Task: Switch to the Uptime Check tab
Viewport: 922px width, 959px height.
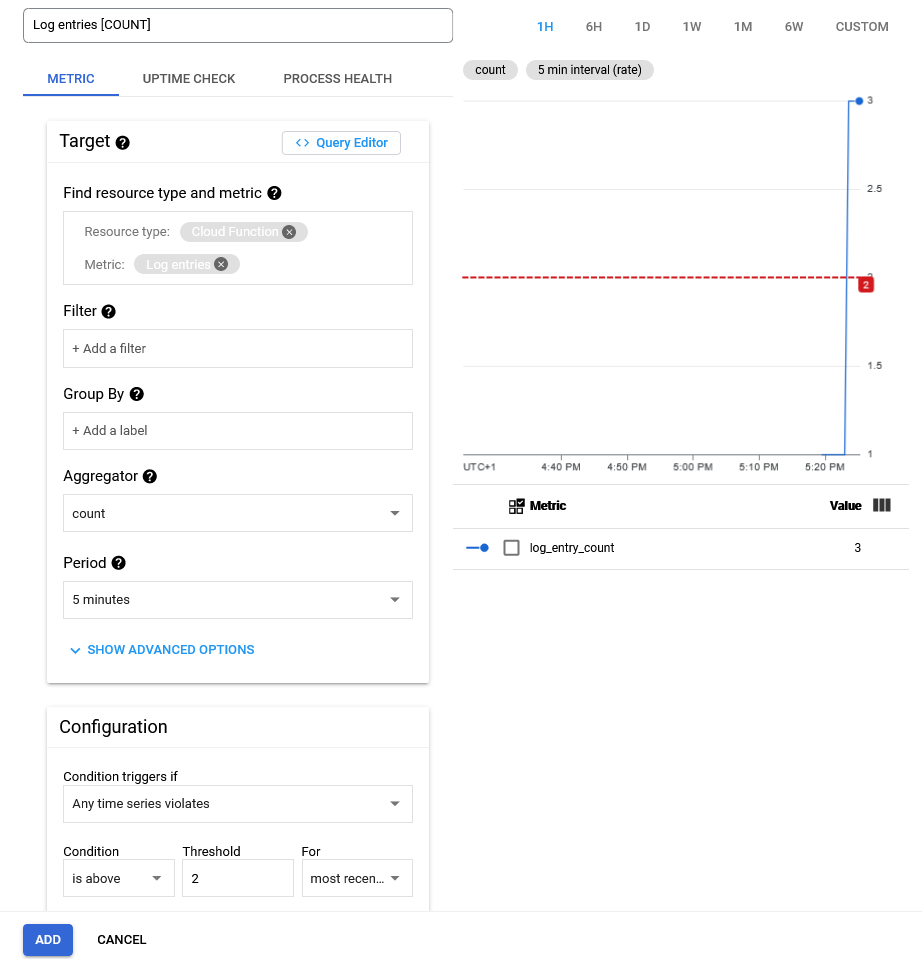Action: 189,79
